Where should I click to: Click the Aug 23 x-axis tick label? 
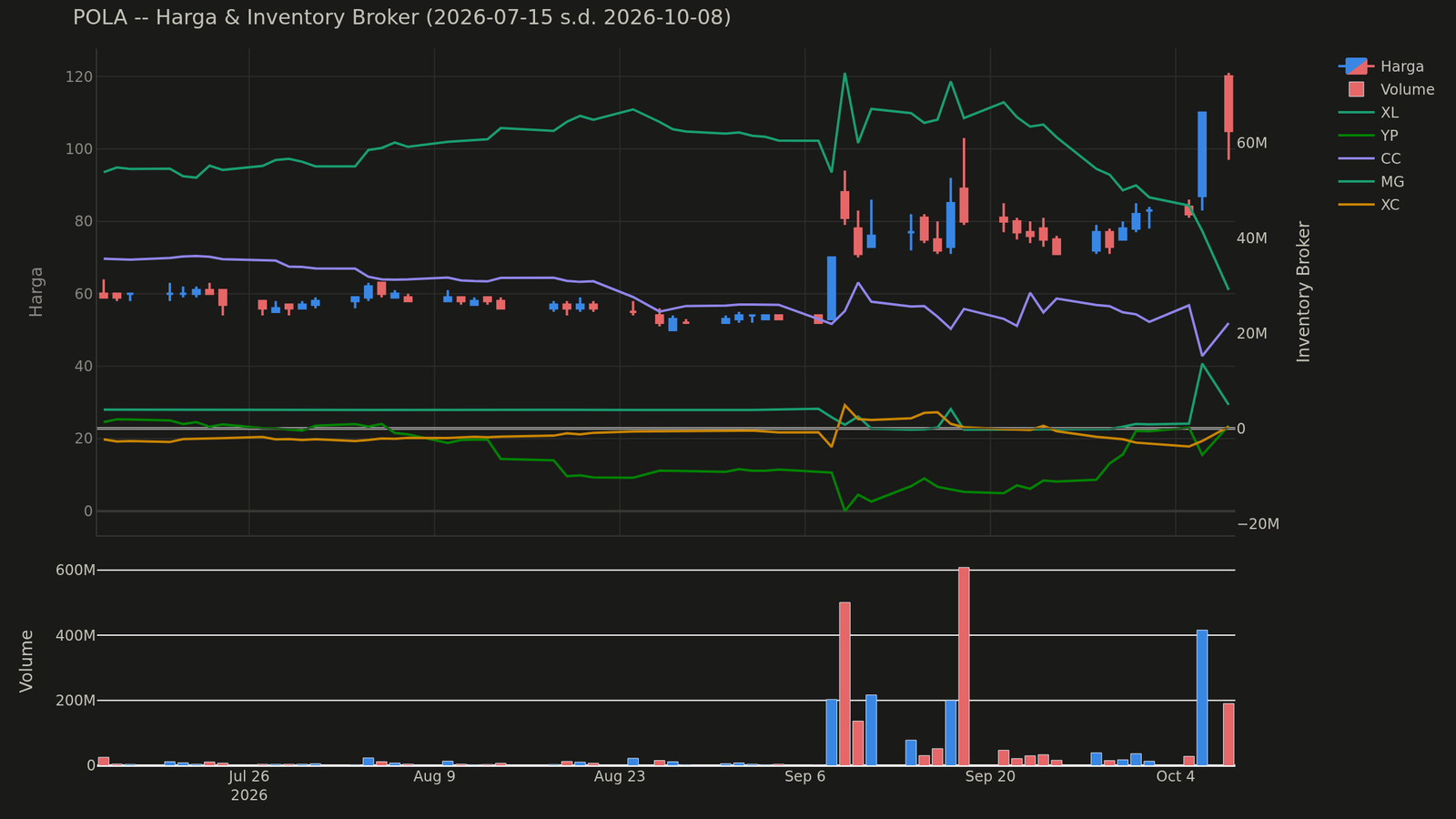point(620,776)
